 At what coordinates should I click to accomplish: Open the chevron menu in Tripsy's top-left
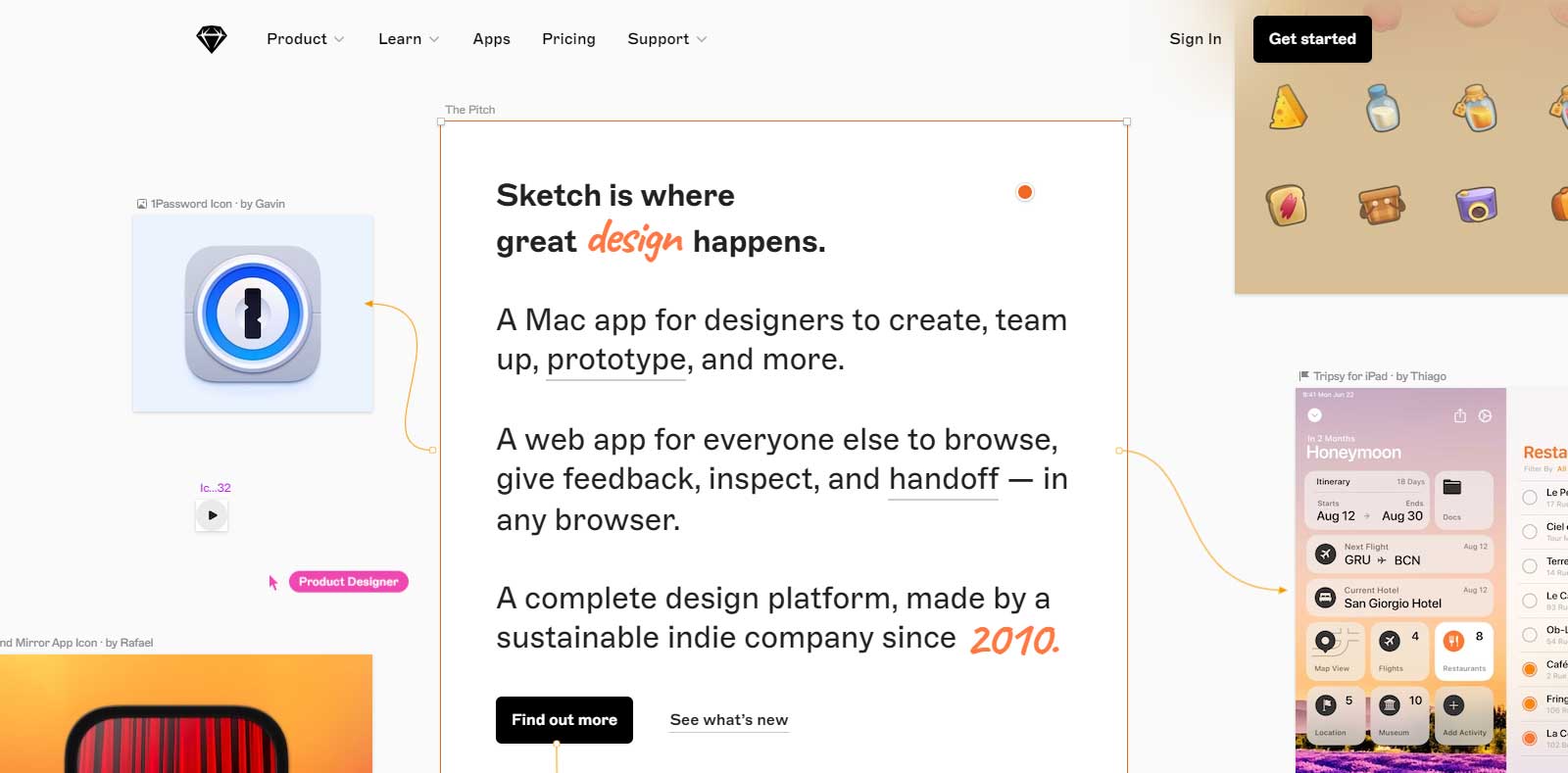1314,415
